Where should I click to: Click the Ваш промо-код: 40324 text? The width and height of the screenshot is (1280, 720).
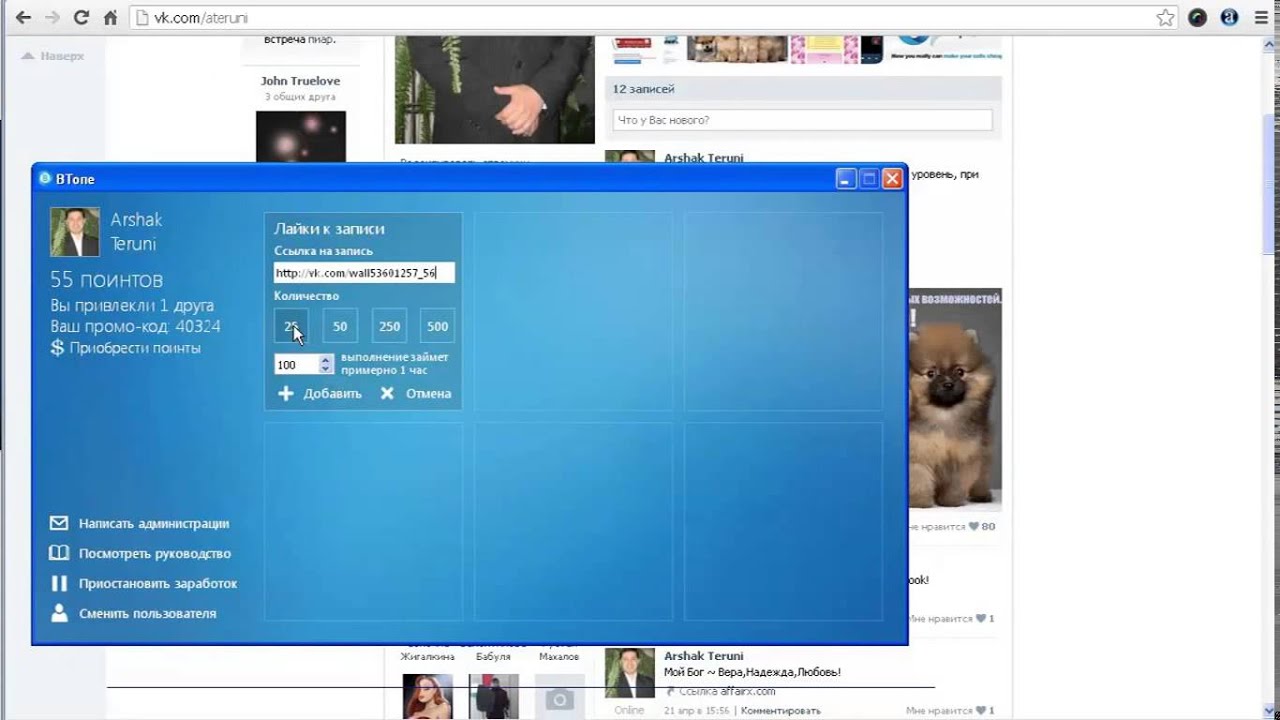(135, 326)
